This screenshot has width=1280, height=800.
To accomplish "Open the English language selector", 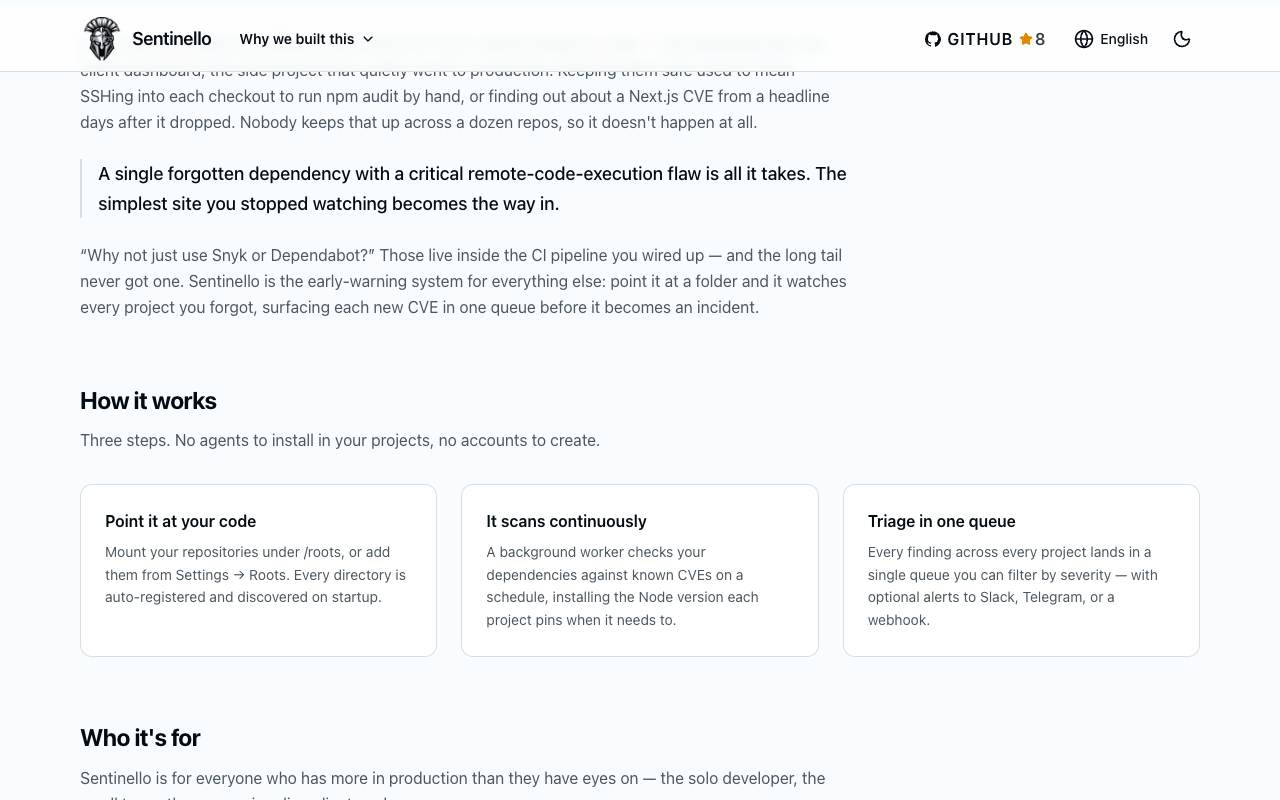I will tap(1111, 39).
